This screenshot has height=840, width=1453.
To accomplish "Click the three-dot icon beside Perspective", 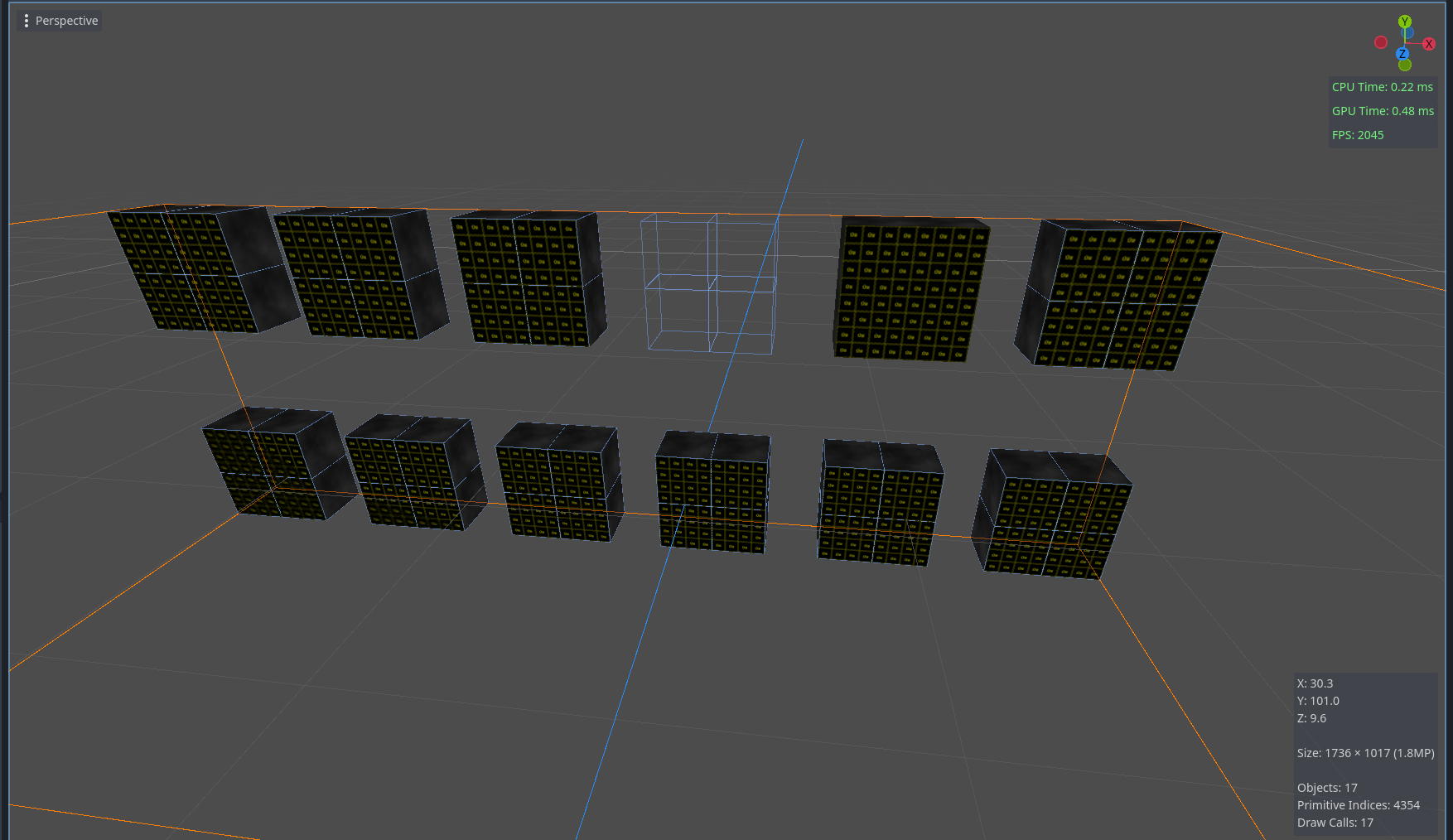I will click(27, 21).
